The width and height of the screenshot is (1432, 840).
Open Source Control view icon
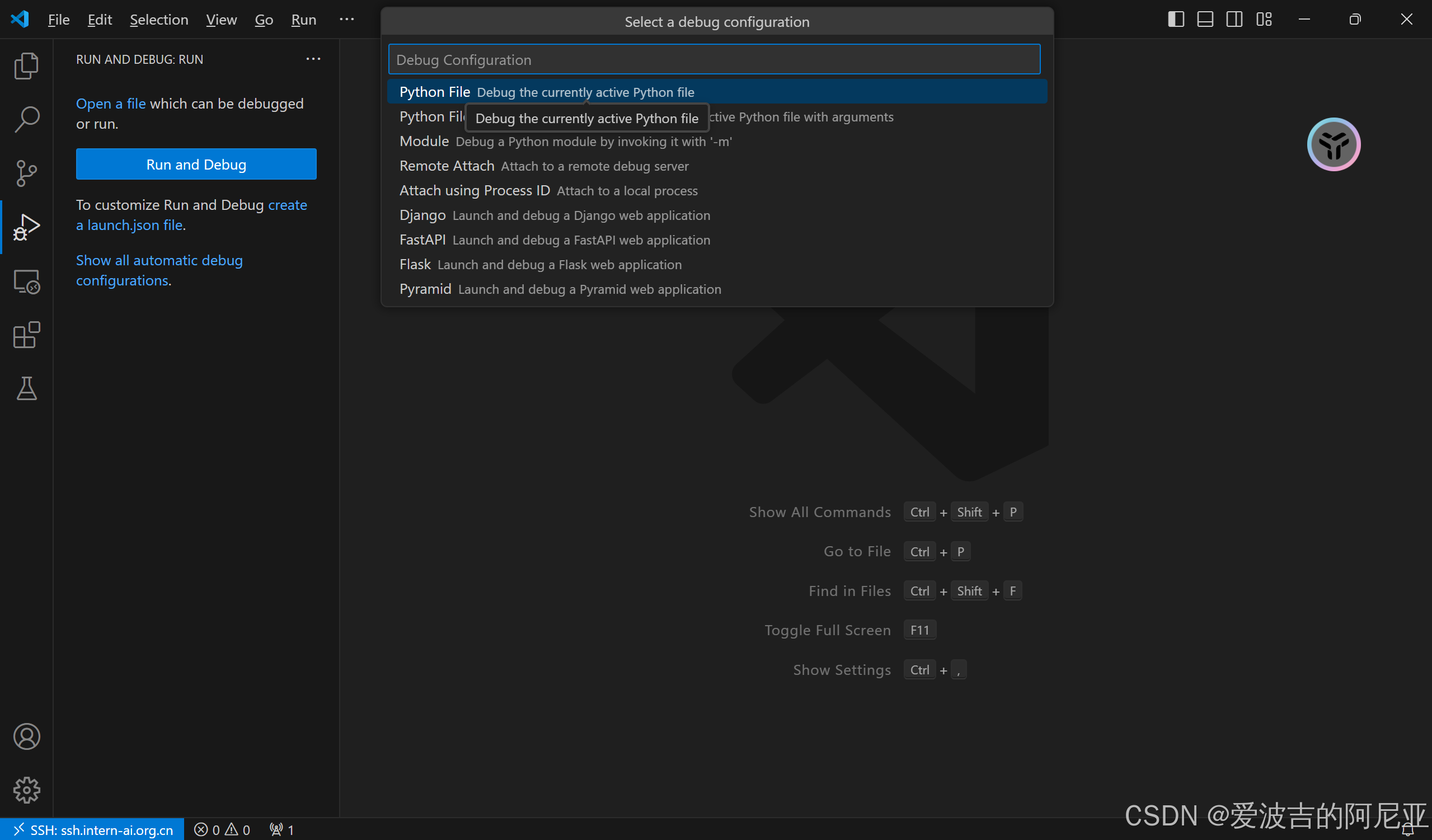pyautogui.click(x=26, y=173)
